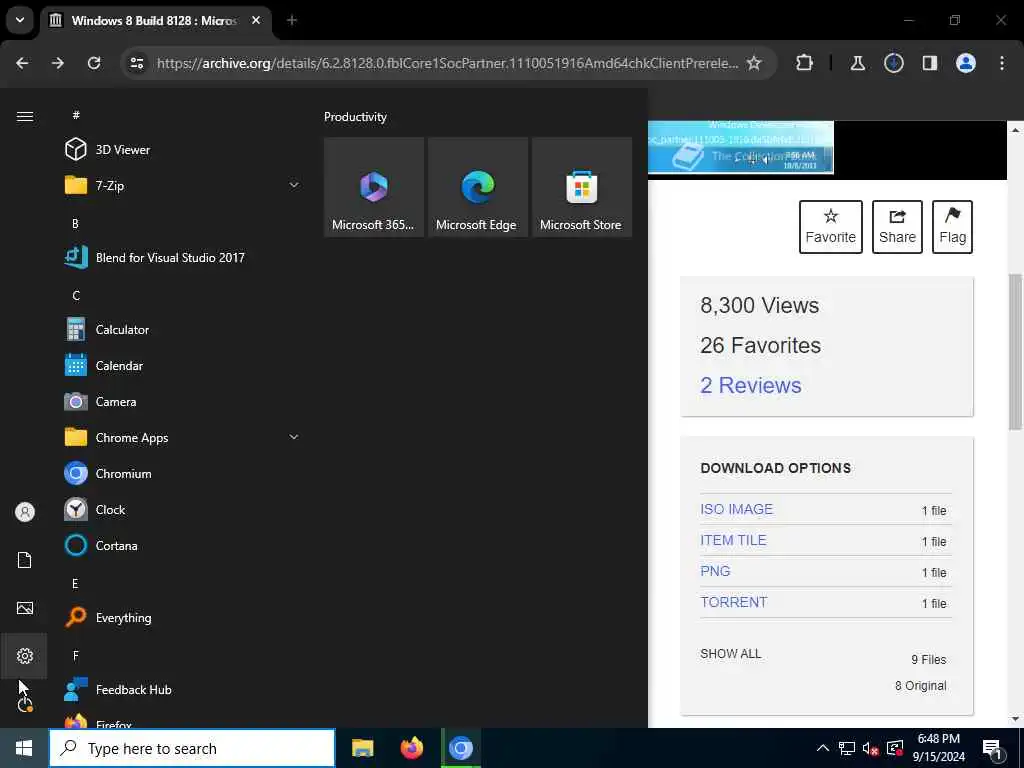The height and width of the screenshot is (768, 1024).
Task: Open the browser profile avatar
Action: [966, 63]
